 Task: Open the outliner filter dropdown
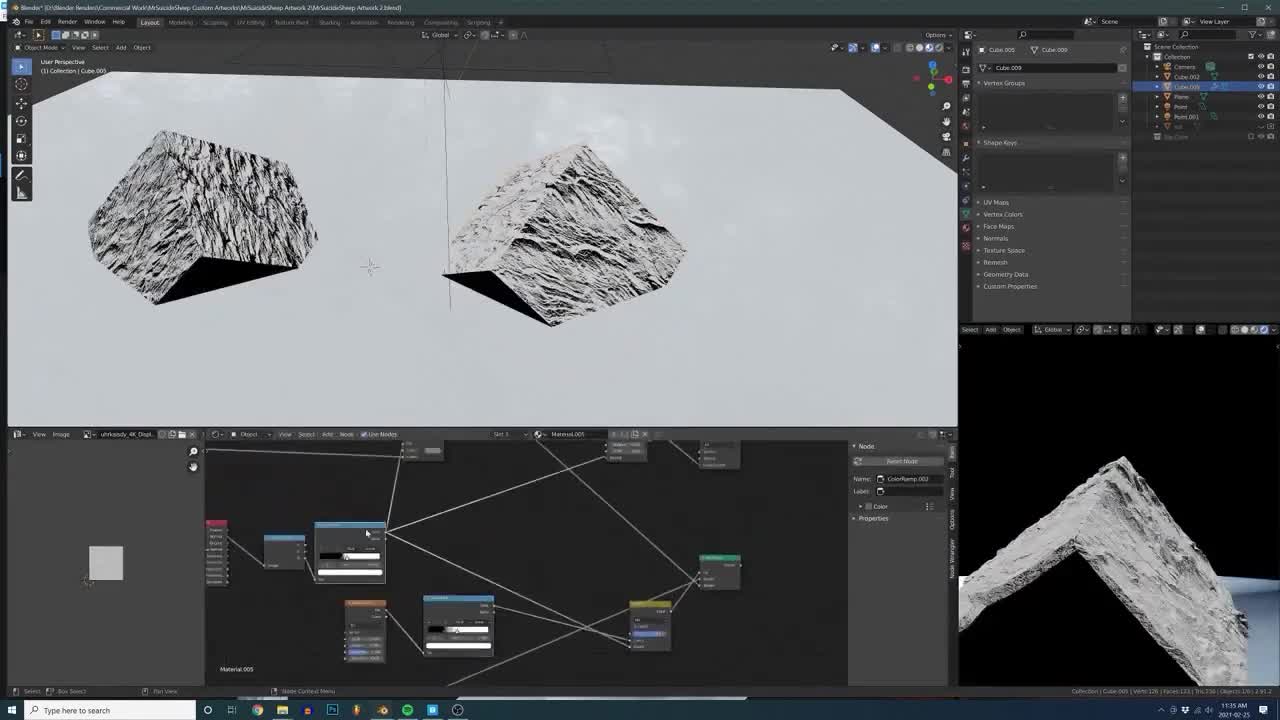click(x=1256, y=34)
